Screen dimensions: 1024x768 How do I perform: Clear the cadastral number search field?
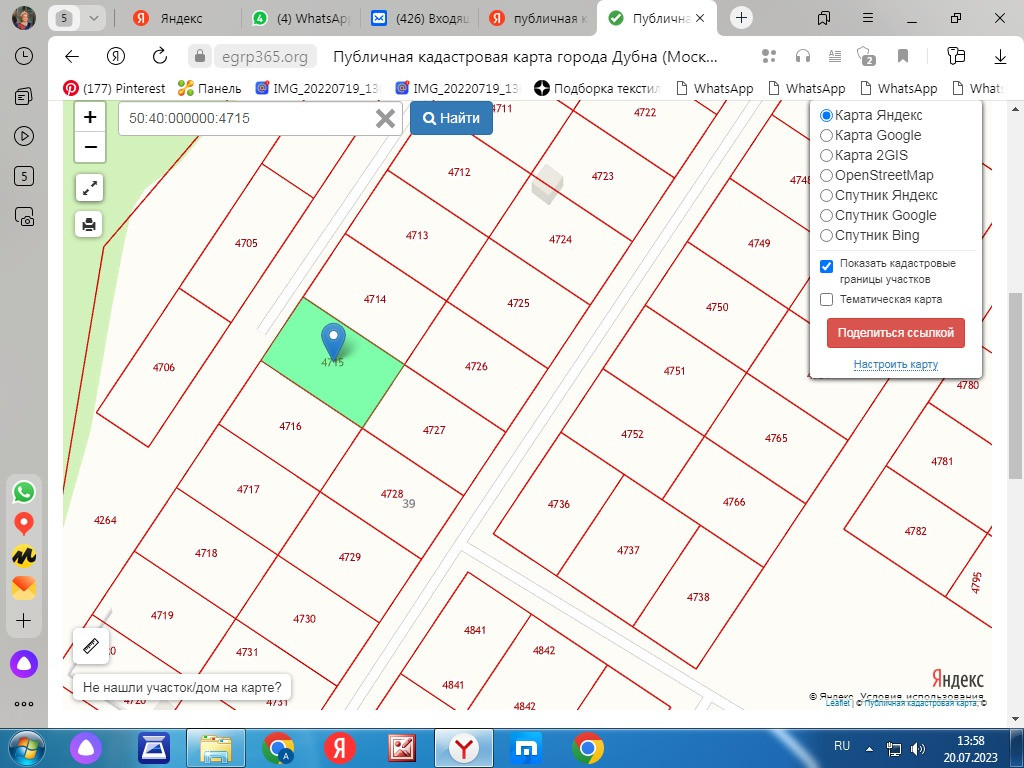[385, 118]
